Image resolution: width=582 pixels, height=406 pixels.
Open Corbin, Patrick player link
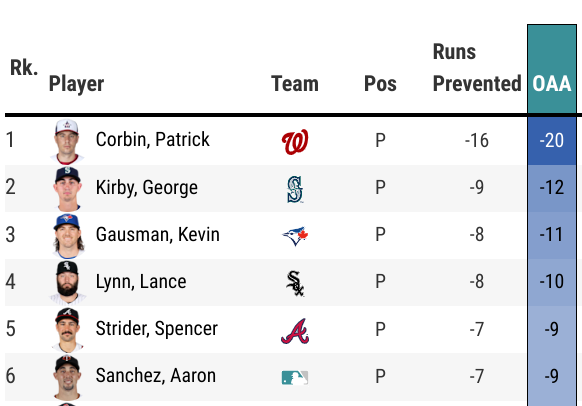153,140
